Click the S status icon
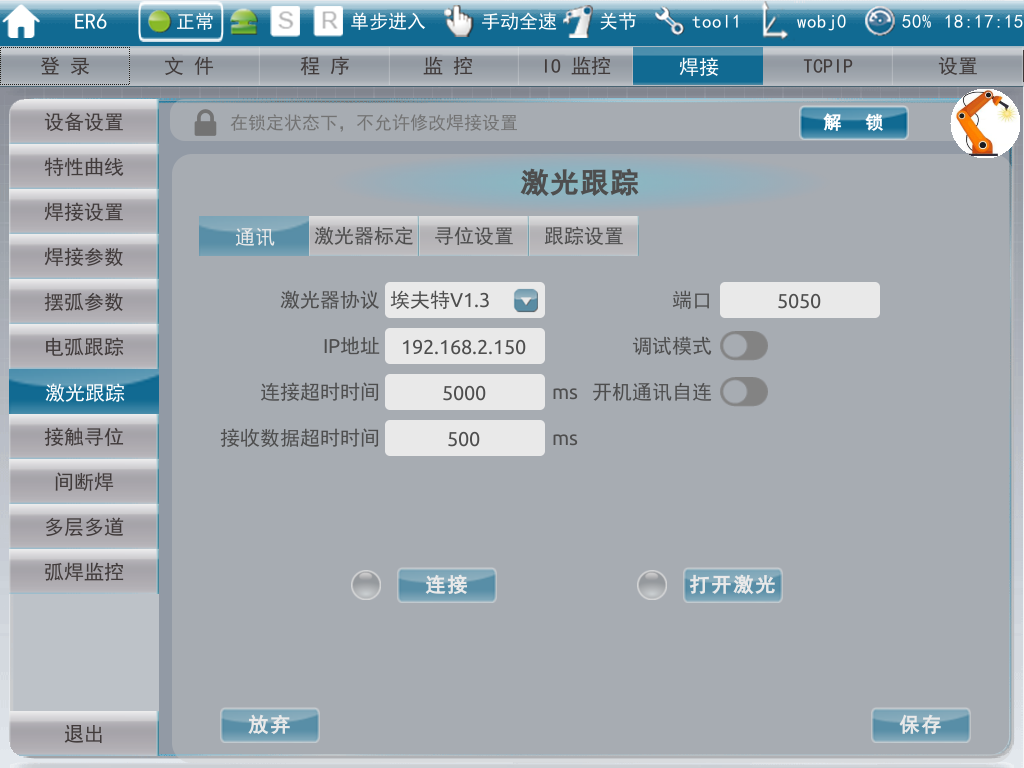The width and height of the screenshot is (1024, 768). [x=285, y=22]
